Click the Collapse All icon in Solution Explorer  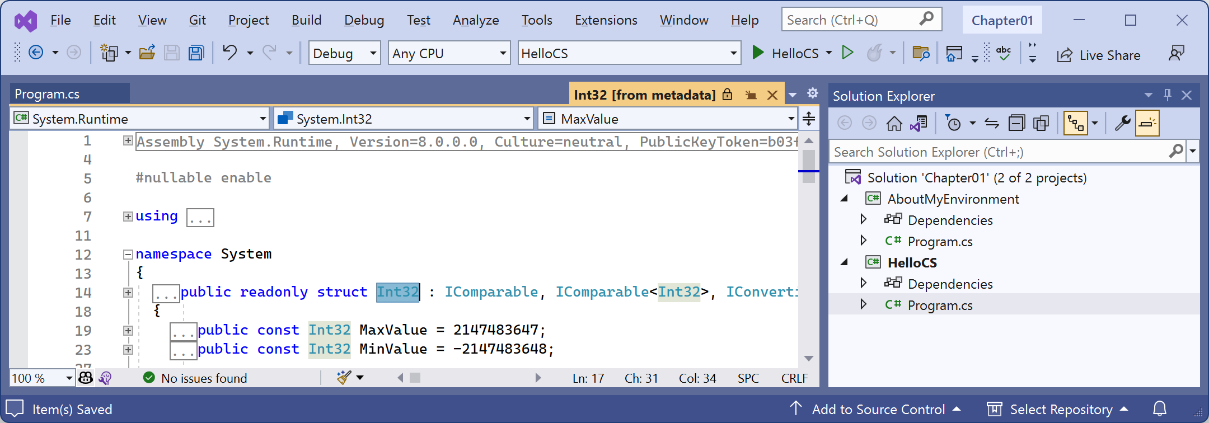tap(1017, 123)
